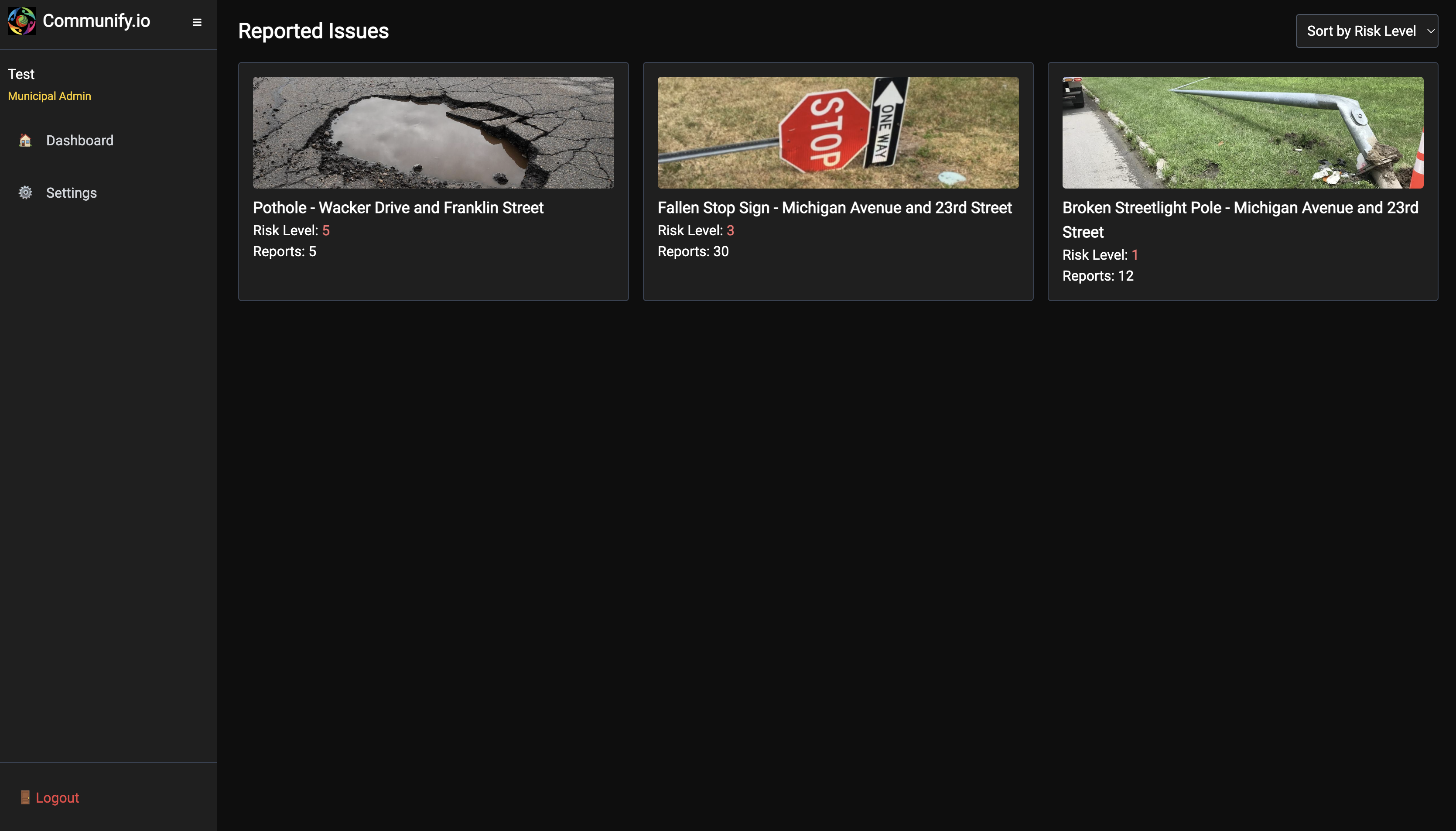
Task: Select the Broken Streetlight Pole issue title
Action: 1240,208
